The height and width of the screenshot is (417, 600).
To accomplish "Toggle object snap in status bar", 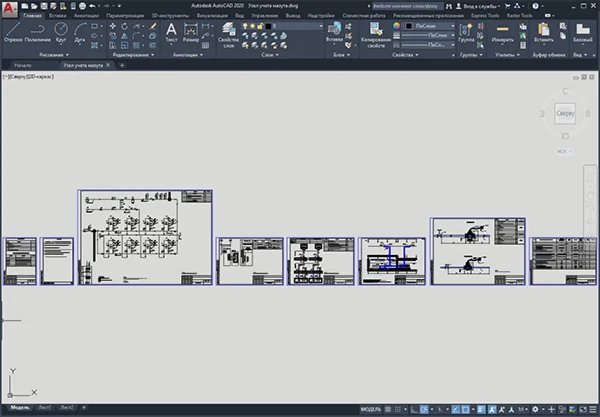I will click(x=465, y=409).
